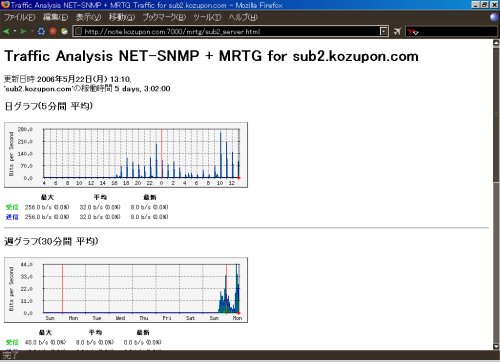Click the Go icon beside the address bar
Image resolution: width=500 pixels, height=362 pixels.
tap(397, 32)
